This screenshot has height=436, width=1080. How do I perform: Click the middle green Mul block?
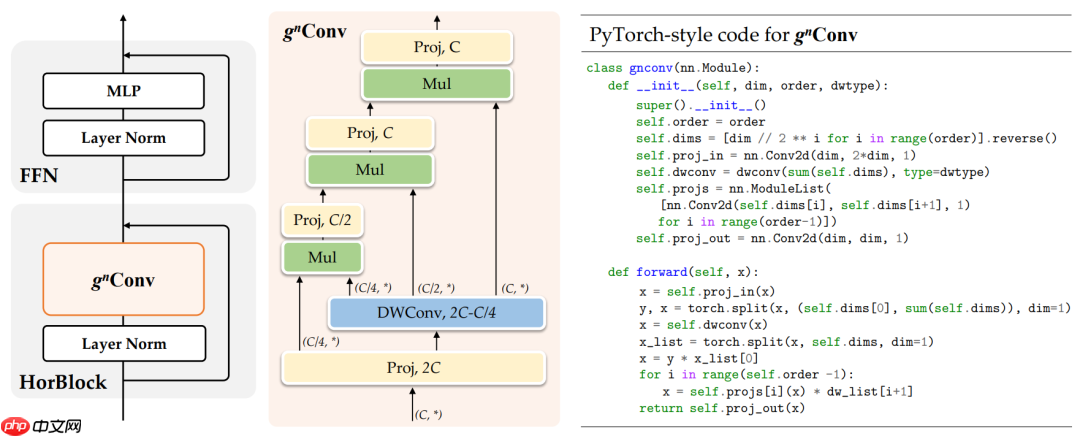pyautogui.click(x=369, y=169)
